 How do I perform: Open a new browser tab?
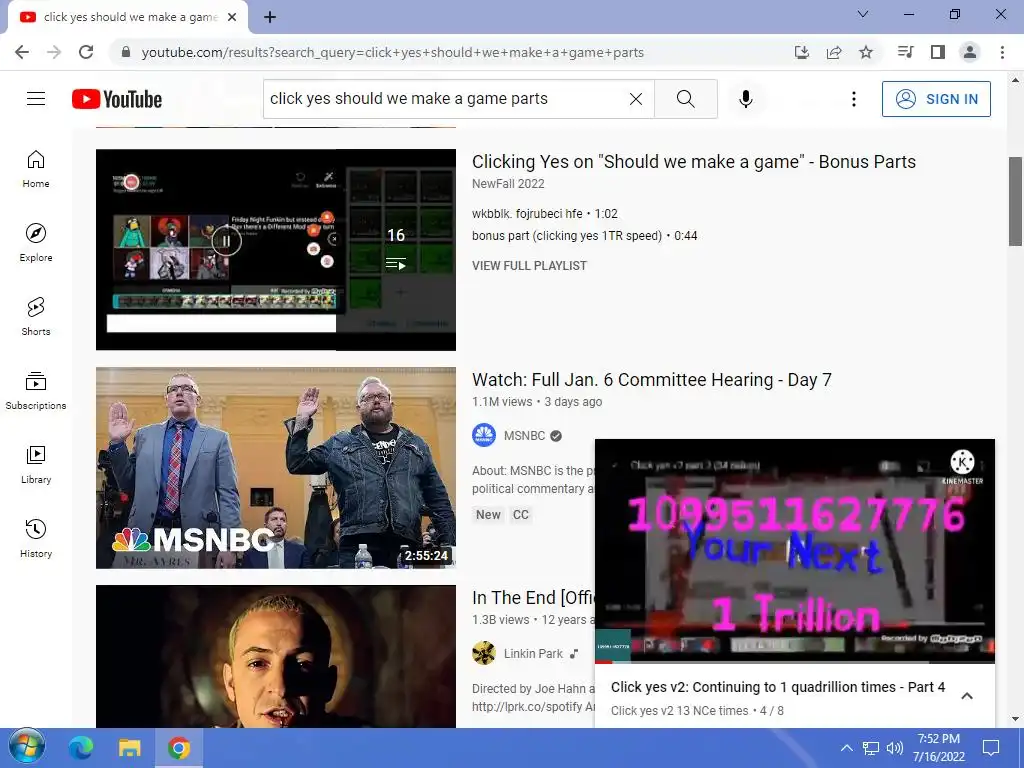click(270, 17)
